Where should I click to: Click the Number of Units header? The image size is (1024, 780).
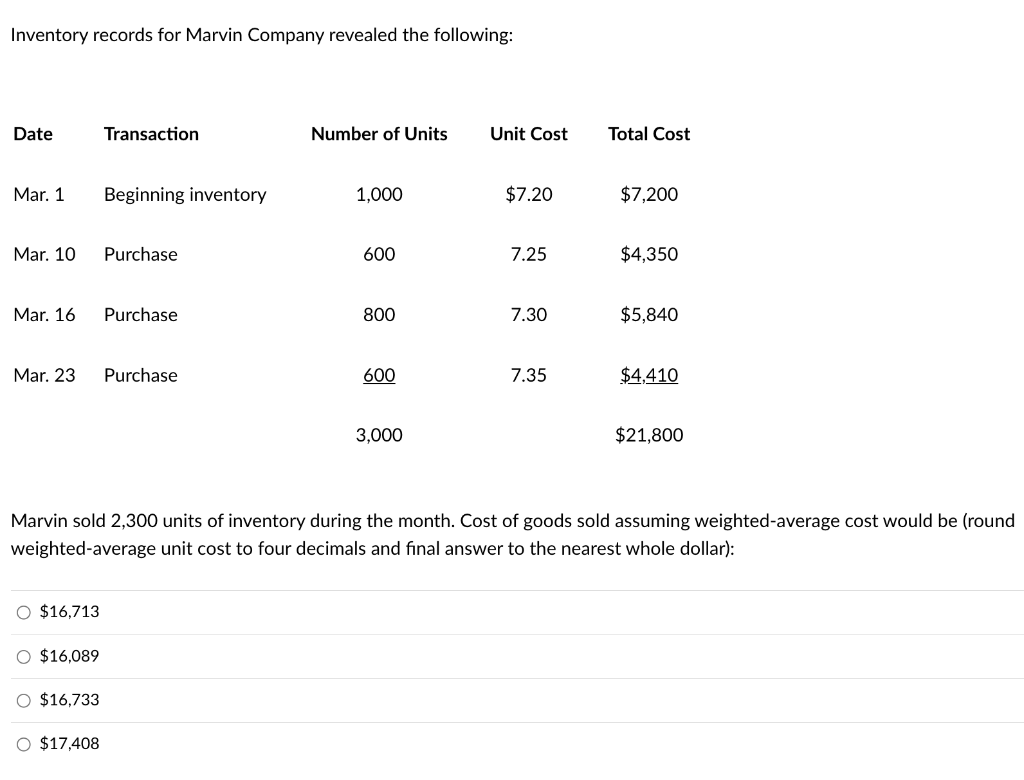[x=379, y=134]
